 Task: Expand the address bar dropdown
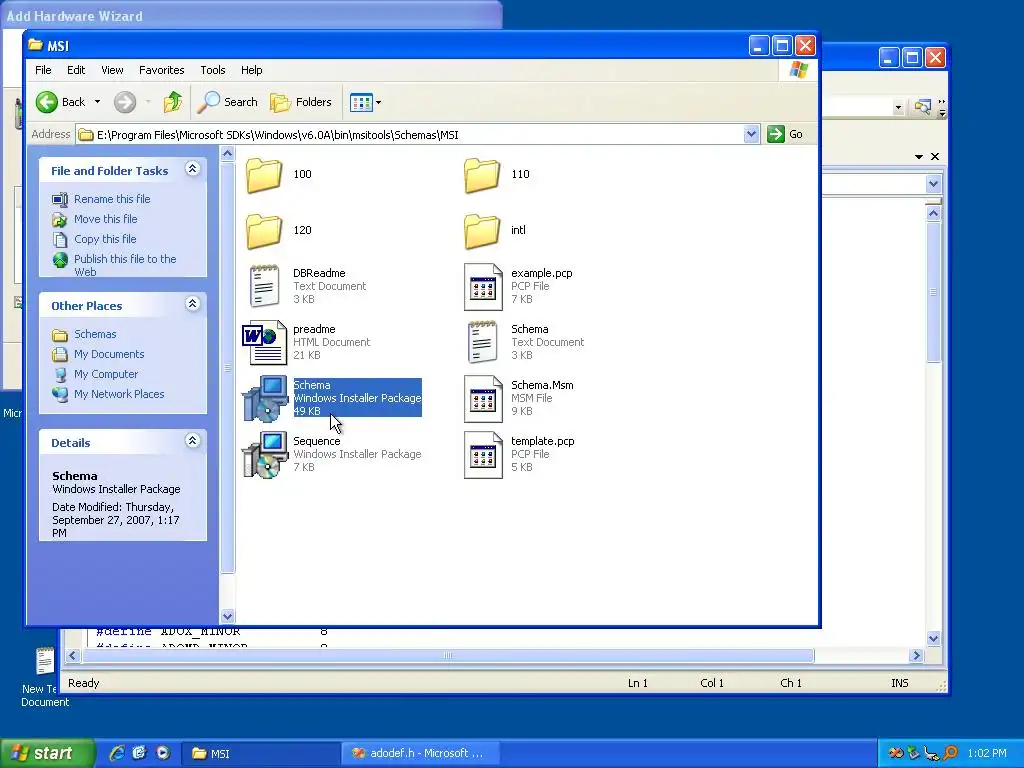pos(751,135)
